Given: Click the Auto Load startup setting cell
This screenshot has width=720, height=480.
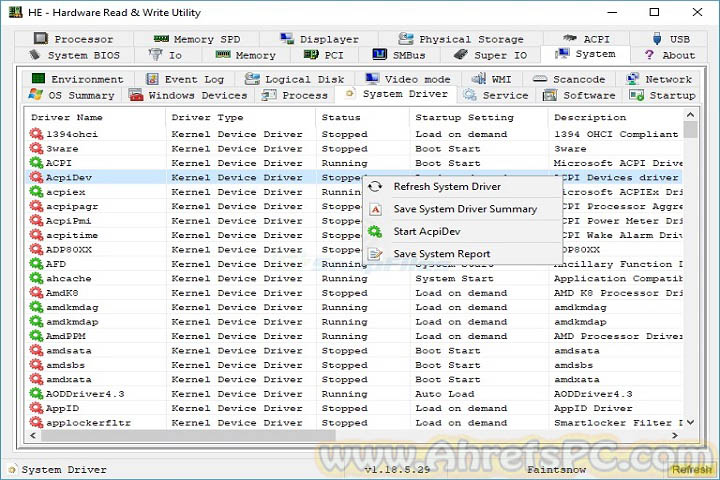Looking at the screenshot, I should pos(444,394).
